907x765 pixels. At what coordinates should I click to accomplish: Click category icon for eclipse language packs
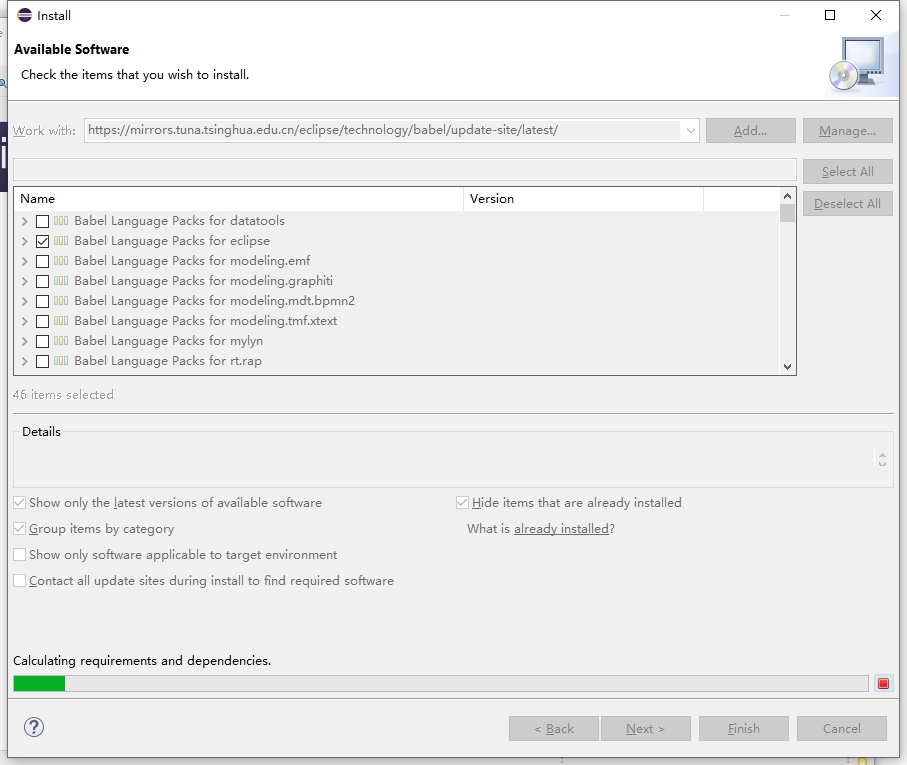[x=61, y=241]
